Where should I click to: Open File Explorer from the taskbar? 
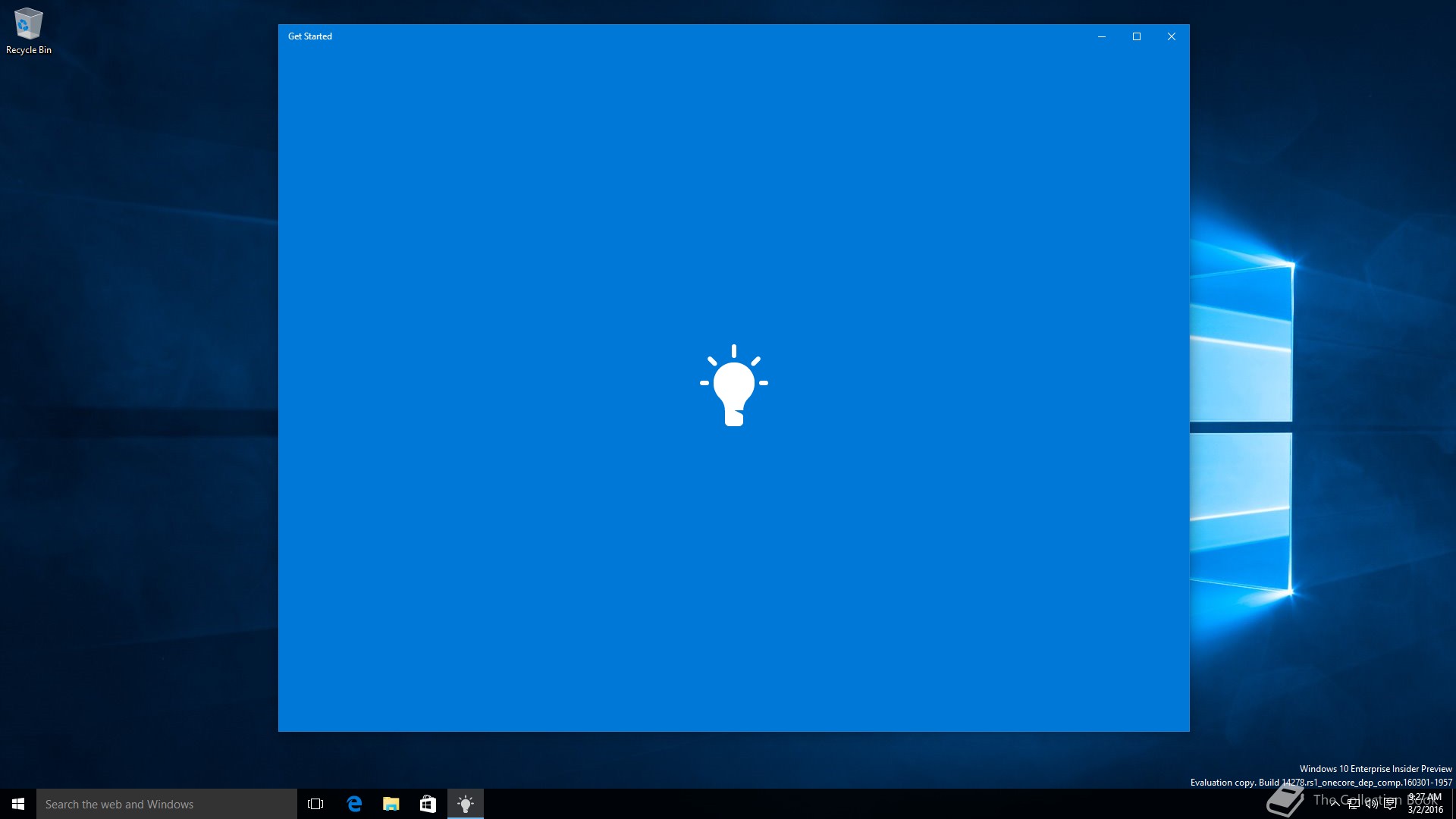(x=391, y=804)
